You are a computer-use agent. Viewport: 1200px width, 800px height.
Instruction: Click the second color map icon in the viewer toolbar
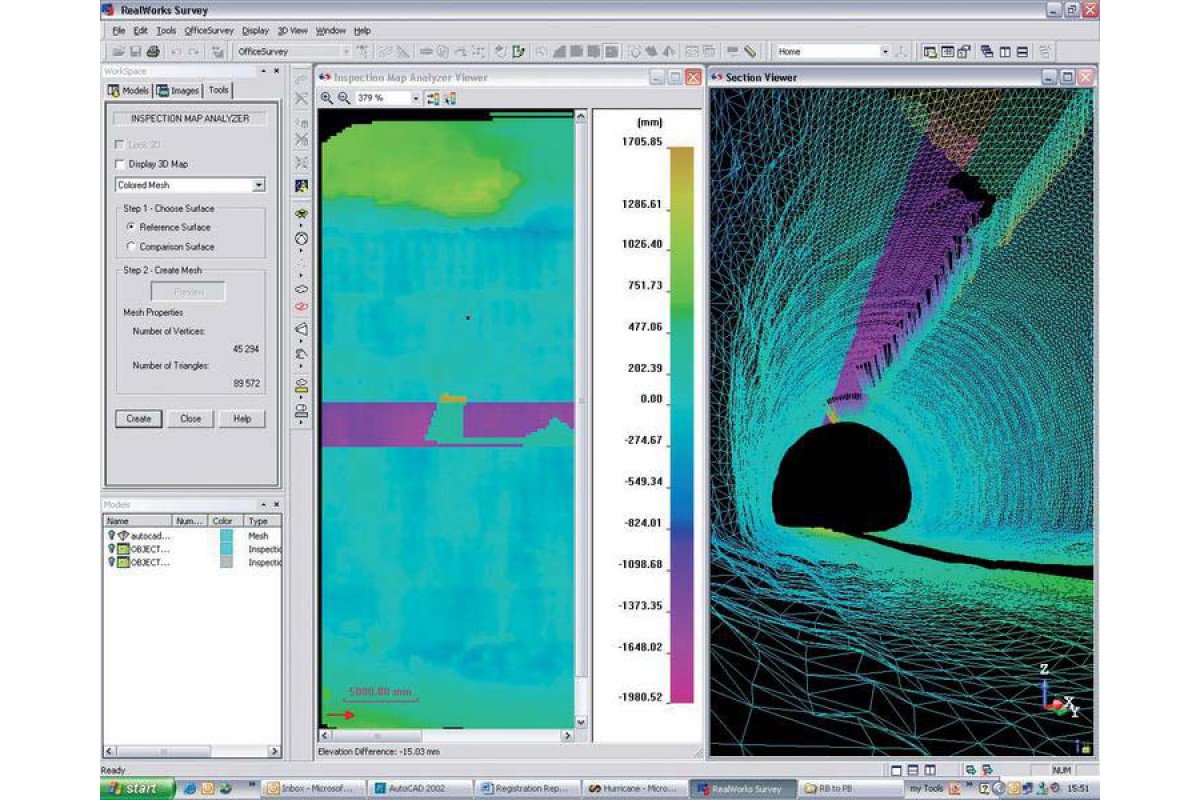pos(450,98)
